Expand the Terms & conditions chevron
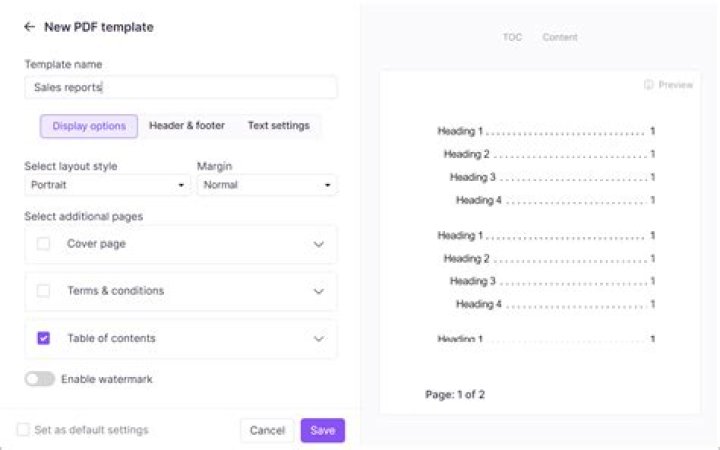Image resolution: width=720 pixels, height=450 pixels. pyautogui.click(x=319, y=291)
